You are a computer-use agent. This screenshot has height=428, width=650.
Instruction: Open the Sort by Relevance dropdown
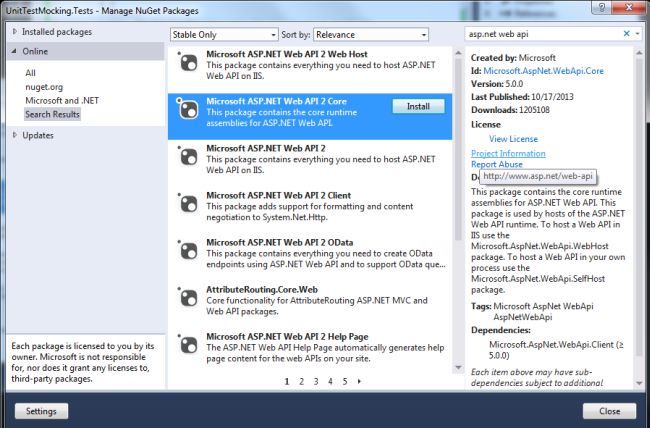(x=371, y=34)
